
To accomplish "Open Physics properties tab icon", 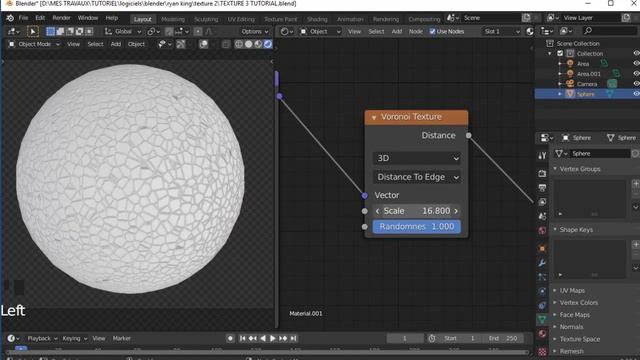I will (x=542, y=291).
